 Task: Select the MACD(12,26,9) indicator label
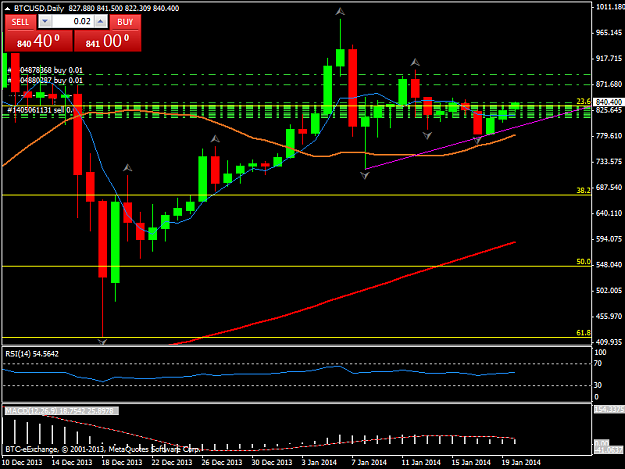[61, 411]
